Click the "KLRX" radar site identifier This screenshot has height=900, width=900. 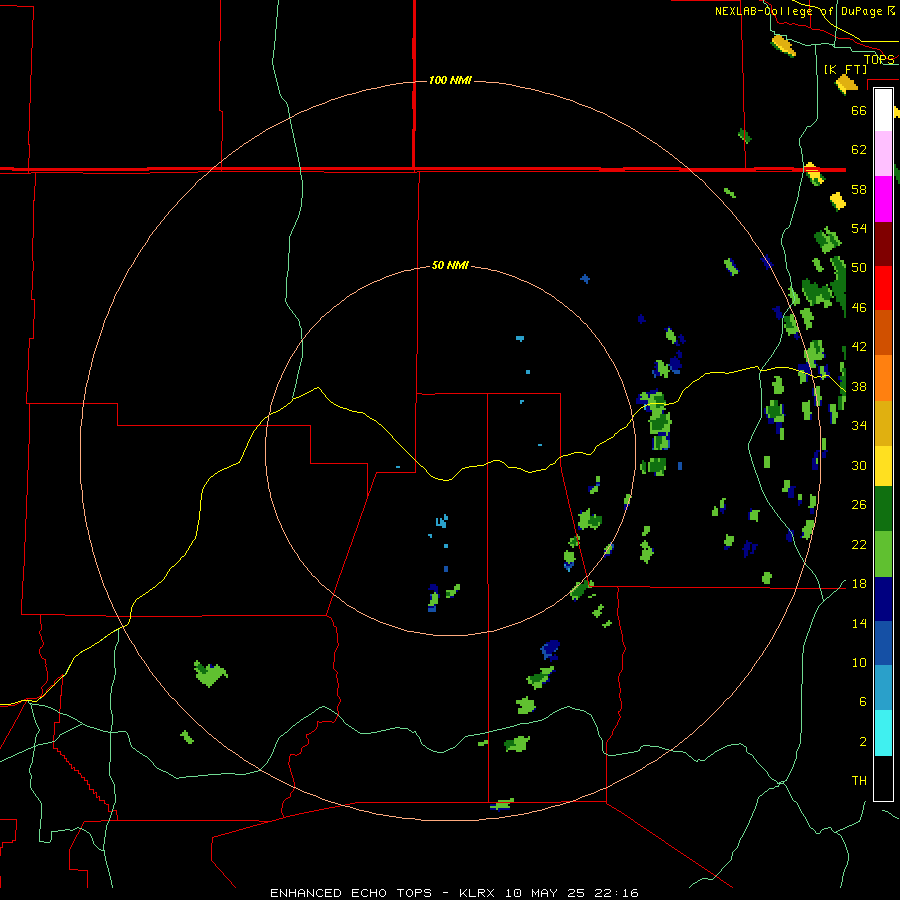point(479,893)
